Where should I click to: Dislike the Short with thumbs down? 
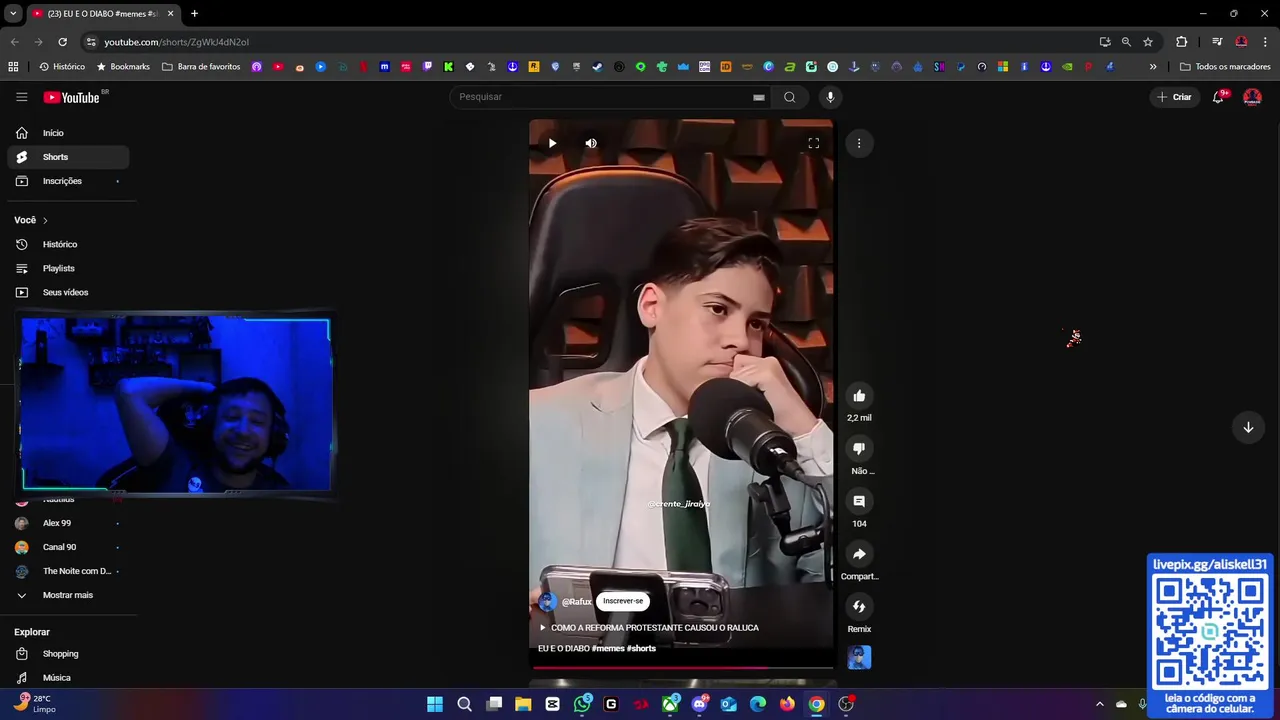pyautogui.click(x=859, y=448)
